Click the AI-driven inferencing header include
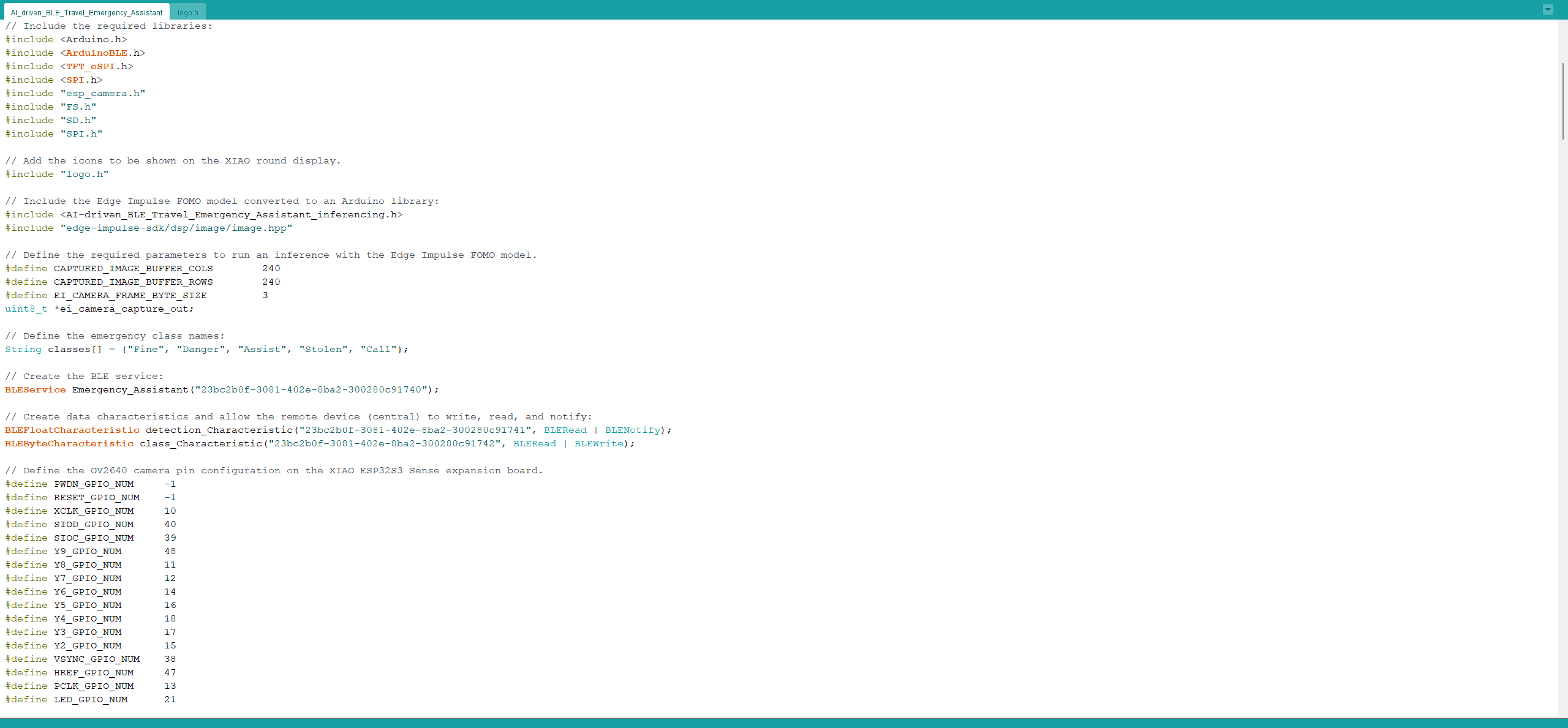 pos(202,214)
